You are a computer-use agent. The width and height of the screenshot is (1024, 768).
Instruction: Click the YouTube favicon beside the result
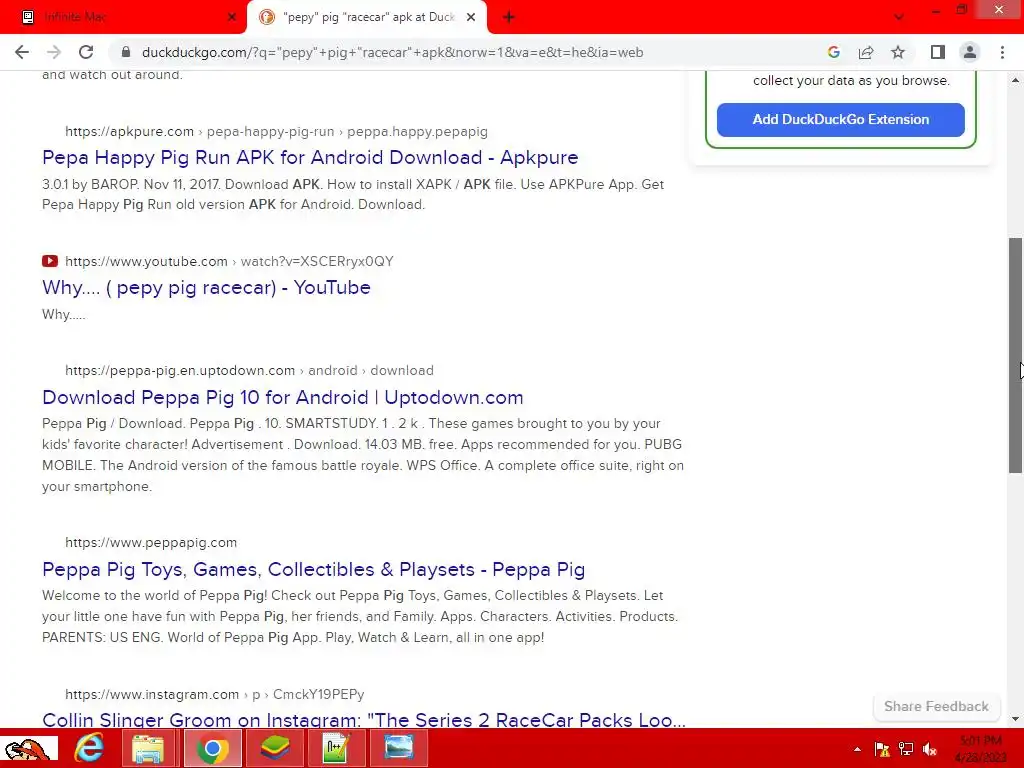[x=50, y=261]
